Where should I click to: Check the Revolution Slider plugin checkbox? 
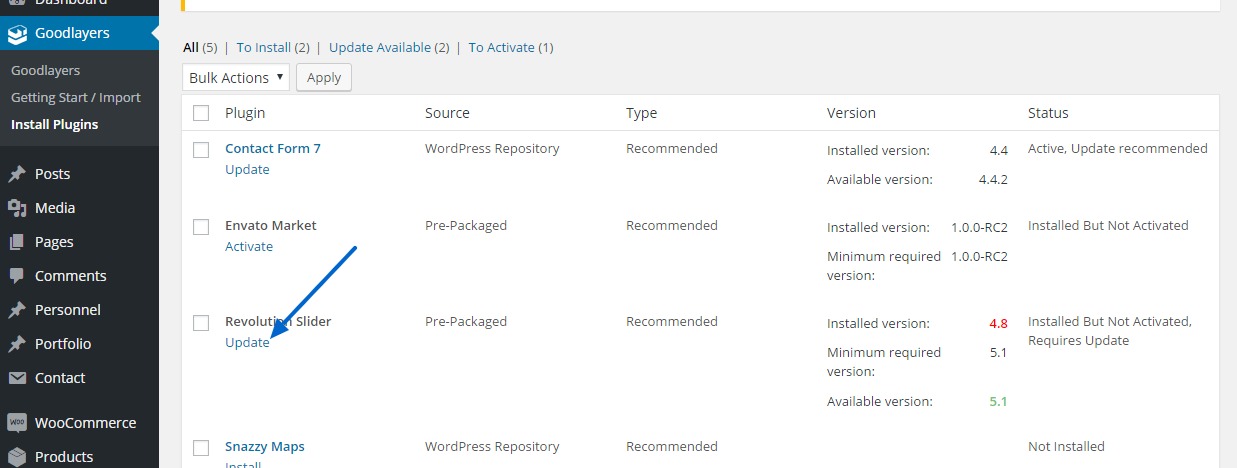pyautogui.click(x=201, y=323)
